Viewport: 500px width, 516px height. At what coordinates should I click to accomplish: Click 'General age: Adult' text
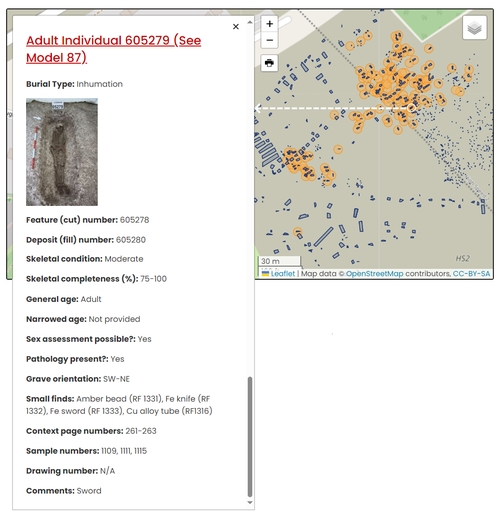click(x=64, y=299)
